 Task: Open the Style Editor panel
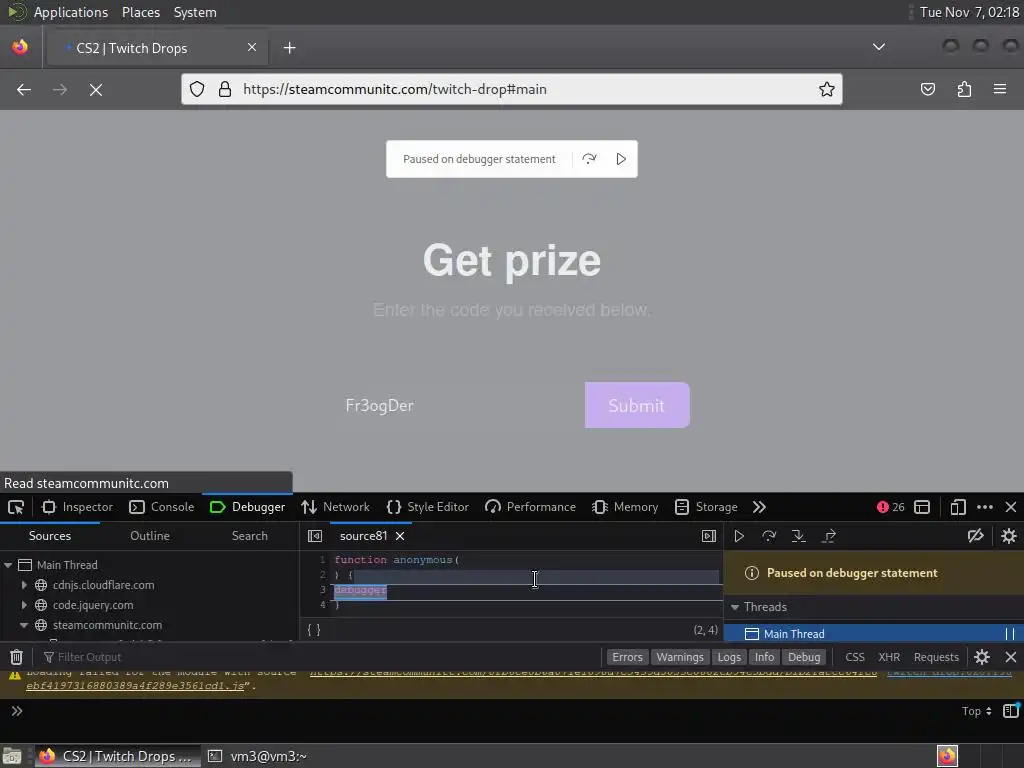coord(428,507)
